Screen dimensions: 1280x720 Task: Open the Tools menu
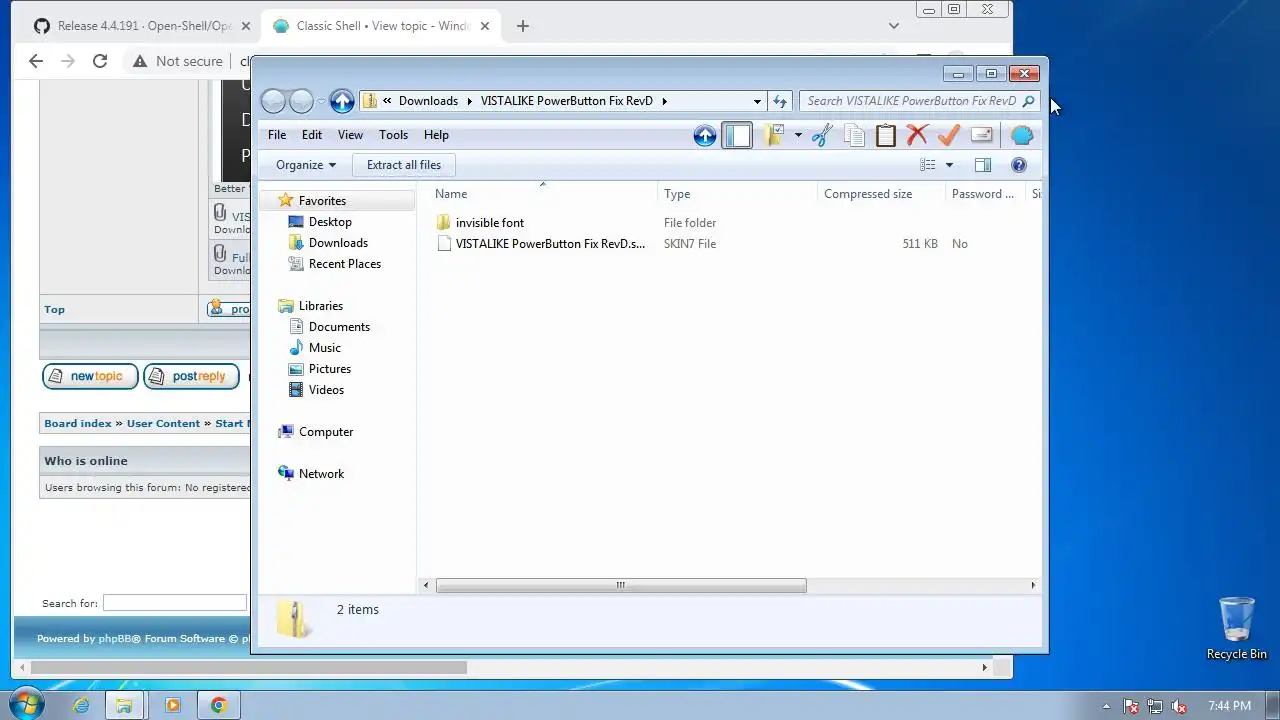393,135
